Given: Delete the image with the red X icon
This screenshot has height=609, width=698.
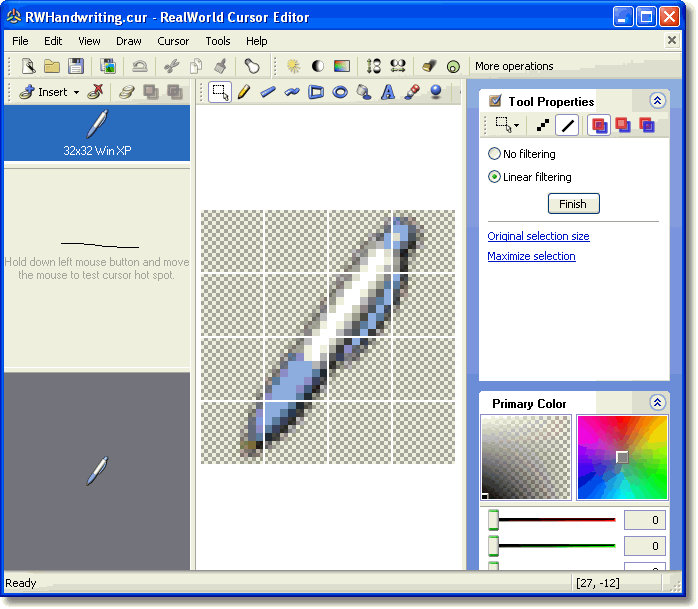Looking at the screenshot, I should tap(95, 92).
